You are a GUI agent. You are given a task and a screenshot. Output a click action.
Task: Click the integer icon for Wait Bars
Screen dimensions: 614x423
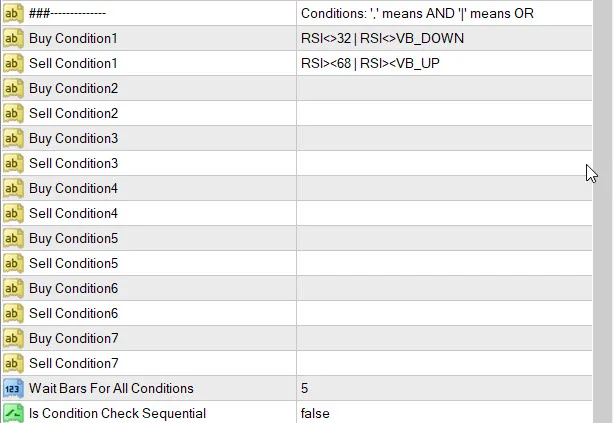tap(13, 388)
